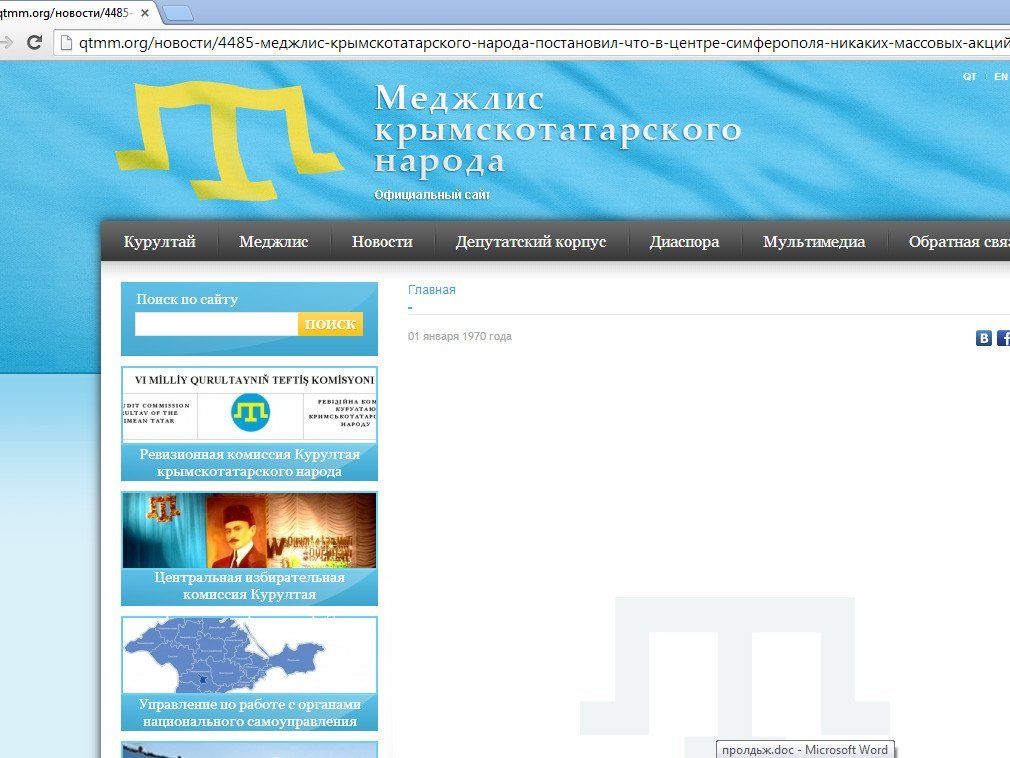
Task: Share the page via Facebook icon
Action: (1003, 338)
